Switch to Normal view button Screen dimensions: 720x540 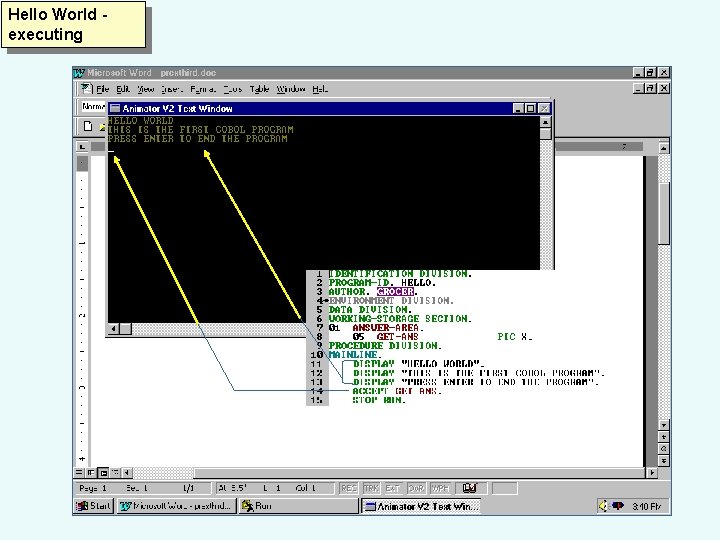point(79,472)
